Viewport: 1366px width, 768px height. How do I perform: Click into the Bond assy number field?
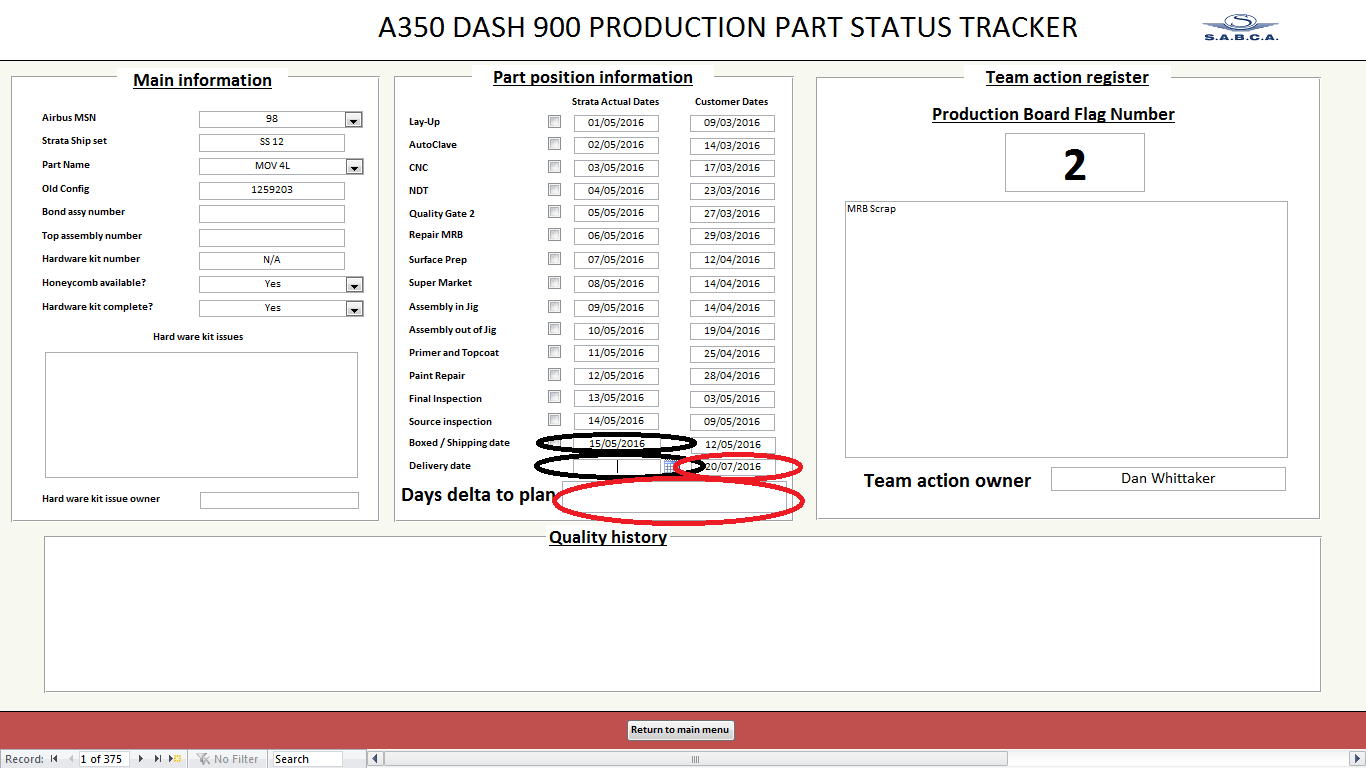click(272, 213)
